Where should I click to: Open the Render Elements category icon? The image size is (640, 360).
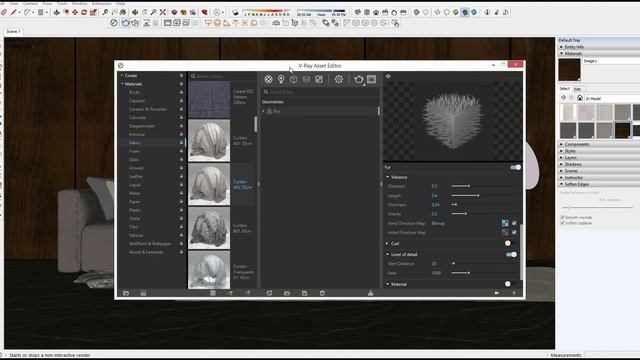pyautogui.click(x=306, y=79)
